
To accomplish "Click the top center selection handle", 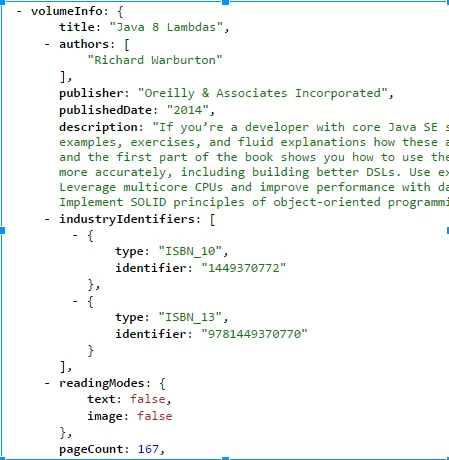I will [x=225, y=2].
